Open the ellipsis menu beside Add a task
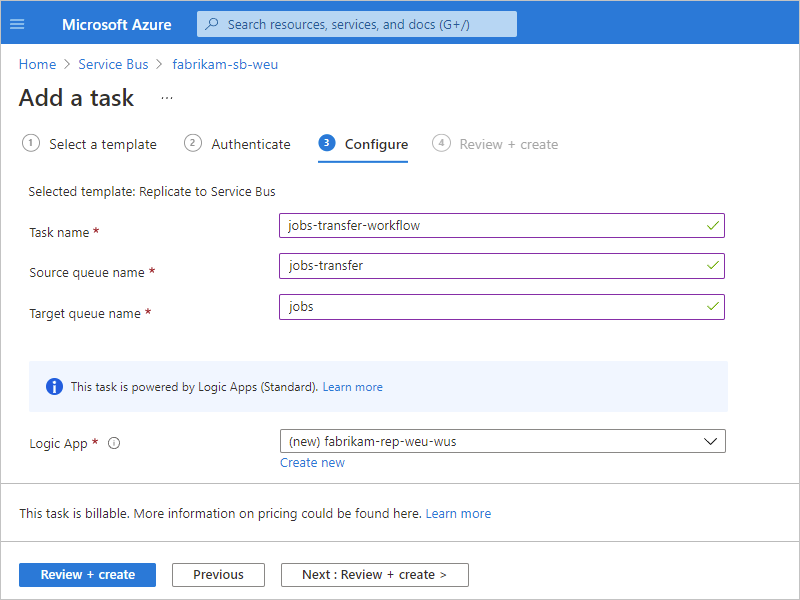The image size is (800, 600). [x=167, y=97]
